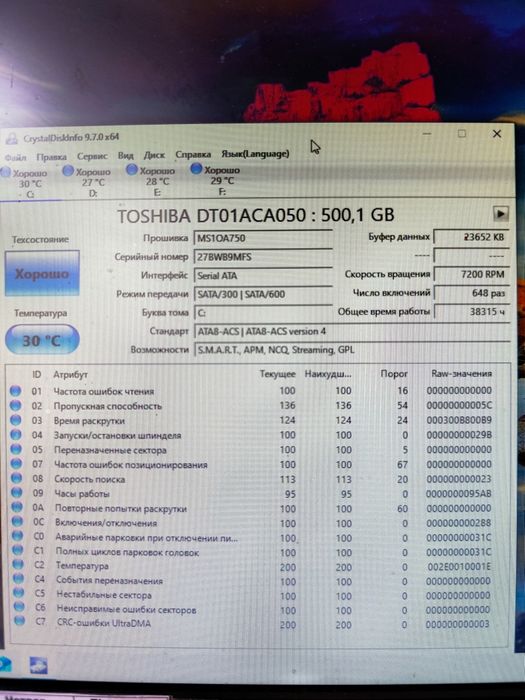Open the Язык(Language) menu
This screenshot has width=525, height=700.
pos(255,154)
